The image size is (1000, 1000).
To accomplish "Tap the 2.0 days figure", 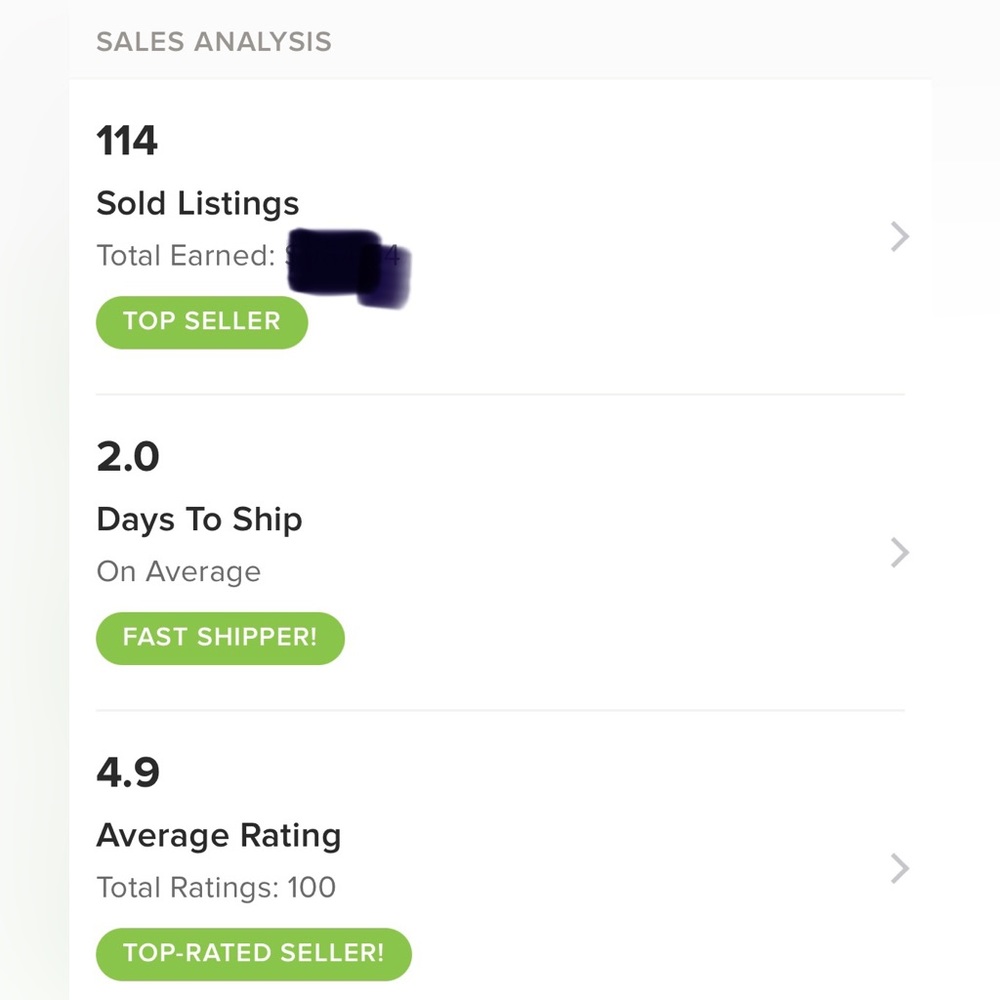I will 128,457.
